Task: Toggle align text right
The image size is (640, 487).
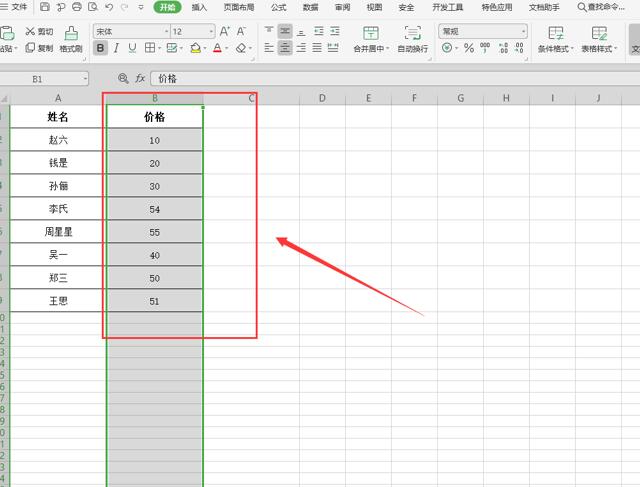Action: pos(301,48)
